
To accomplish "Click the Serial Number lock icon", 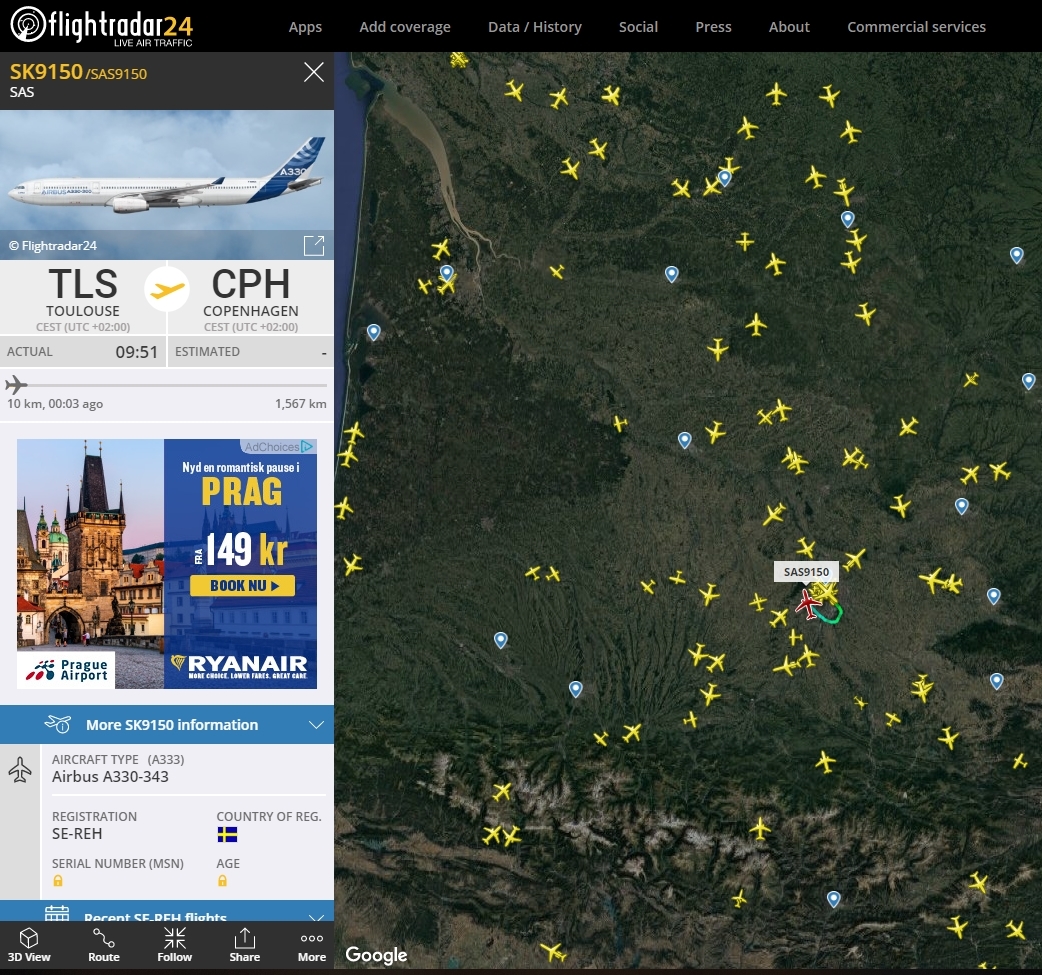I will (x=58, y=881).
